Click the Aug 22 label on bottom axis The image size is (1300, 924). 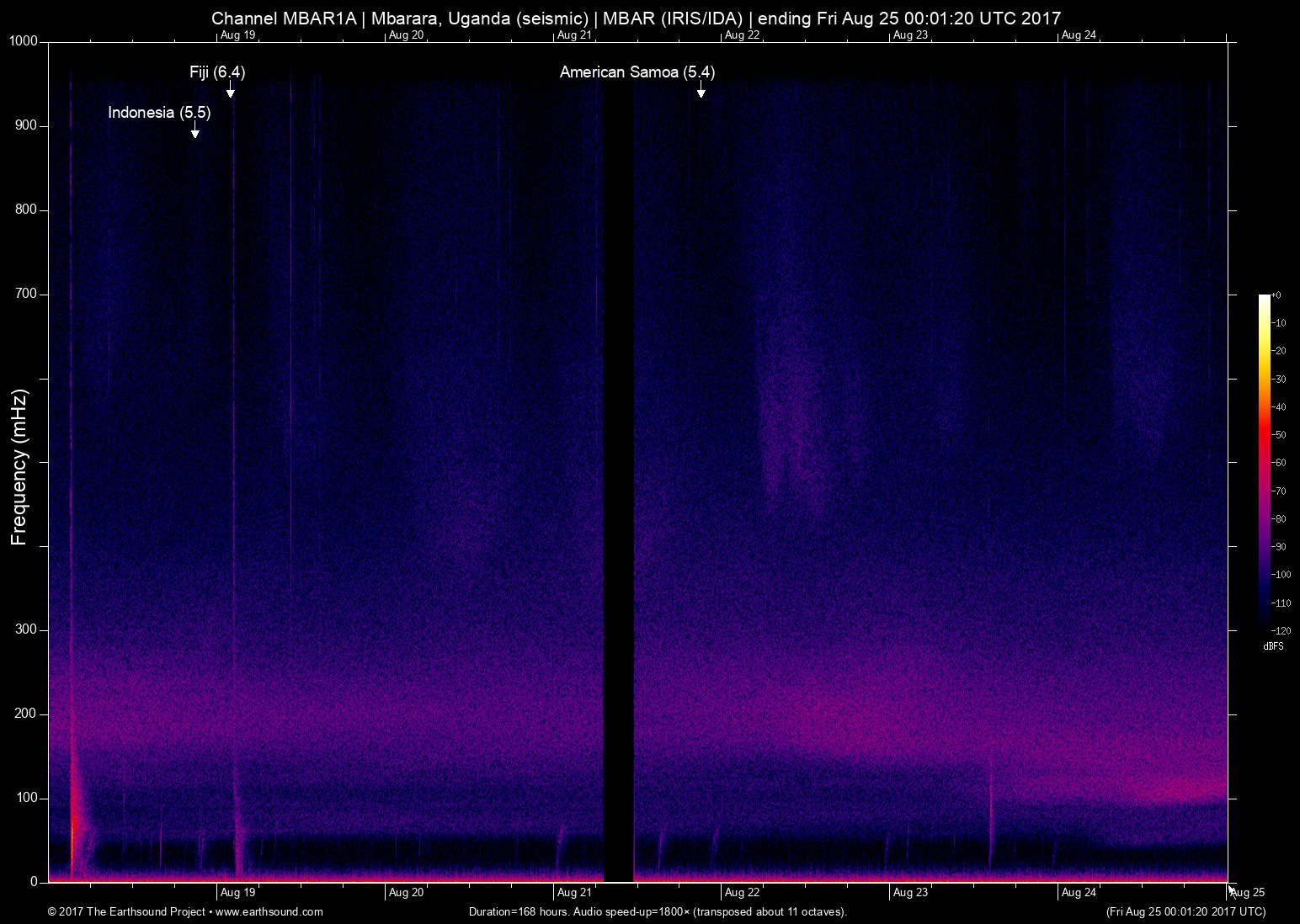[742, 893]
